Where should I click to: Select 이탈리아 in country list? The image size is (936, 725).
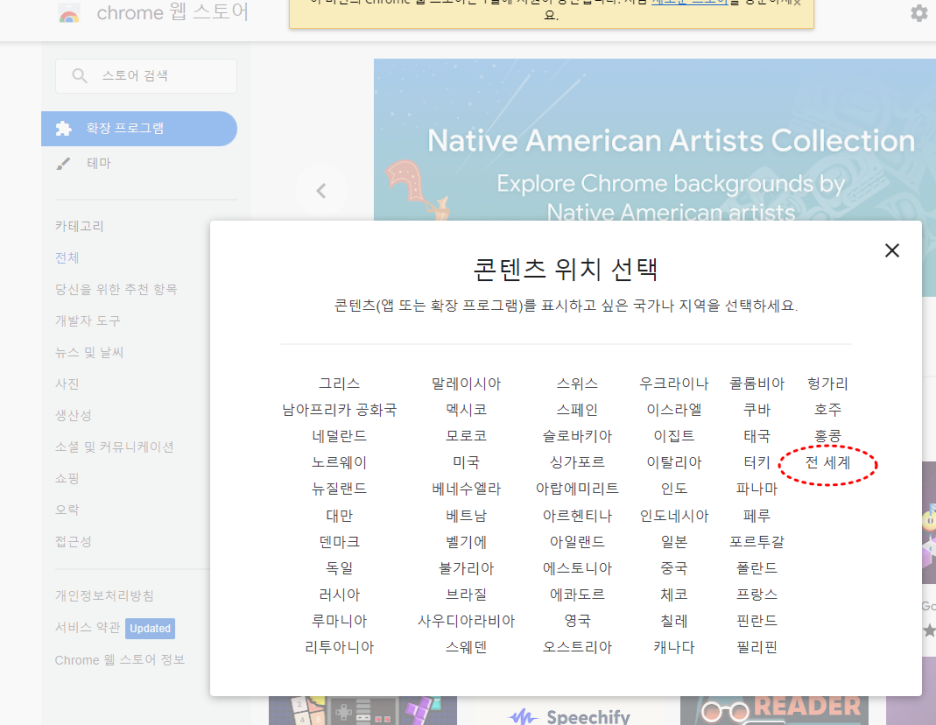coord(674,462)
